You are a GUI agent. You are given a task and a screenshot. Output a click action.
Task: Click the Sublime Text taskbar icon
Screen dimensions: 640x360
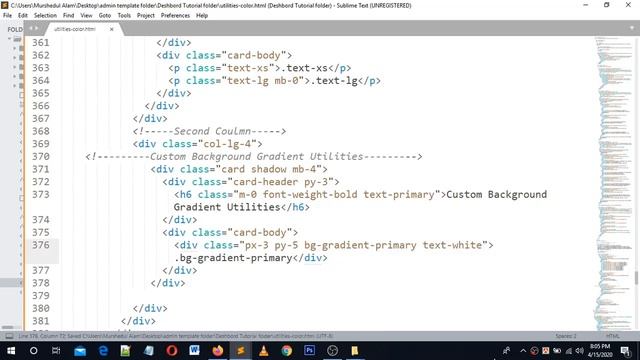pyautogui.click(x=241, y=351)
